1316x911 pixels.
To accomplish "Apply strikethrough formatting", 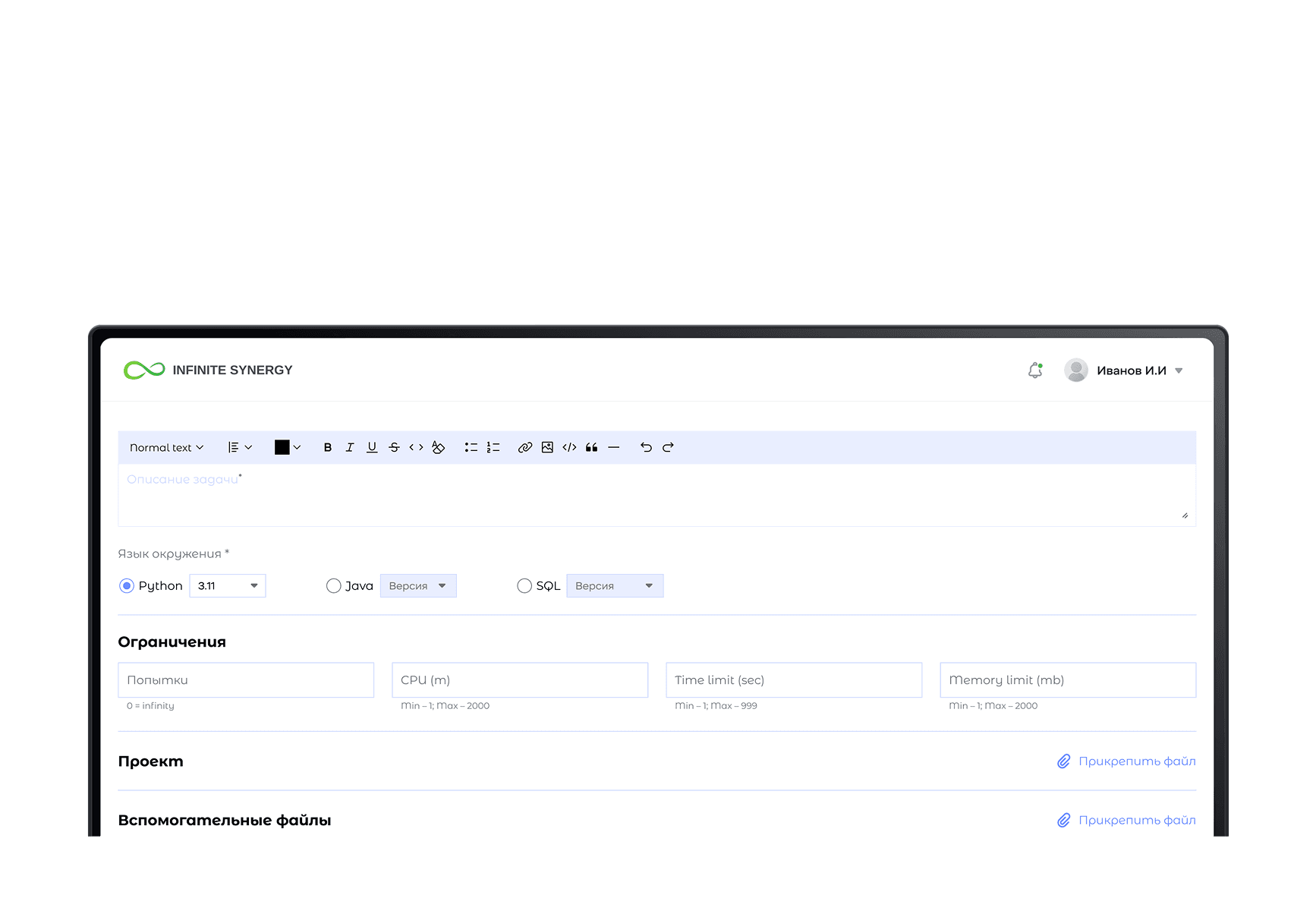I will (x=394, y=448).
